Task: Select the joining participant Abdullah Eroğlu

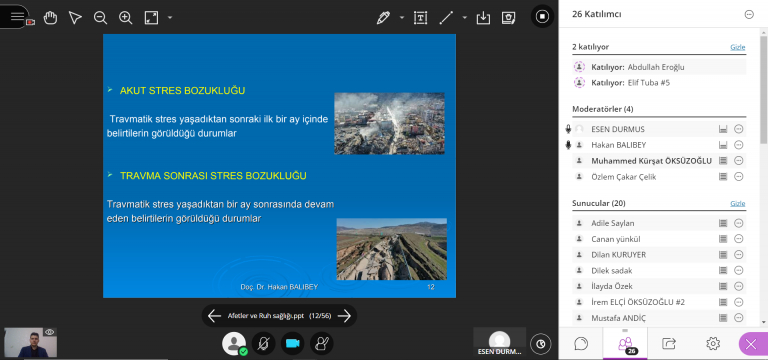Action: (660, 67)
